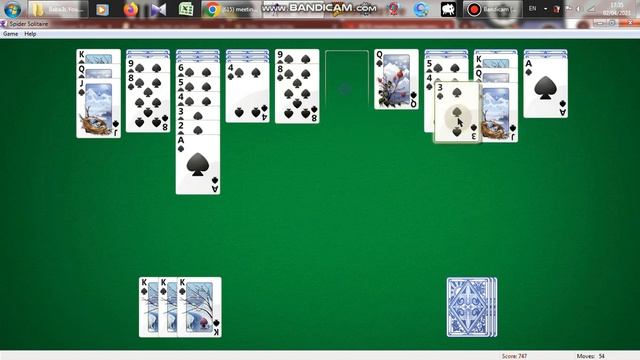This screenshot has width=640, height=360.
Task: Select the Queen of spades in the first column
Action: pos(98,71)
